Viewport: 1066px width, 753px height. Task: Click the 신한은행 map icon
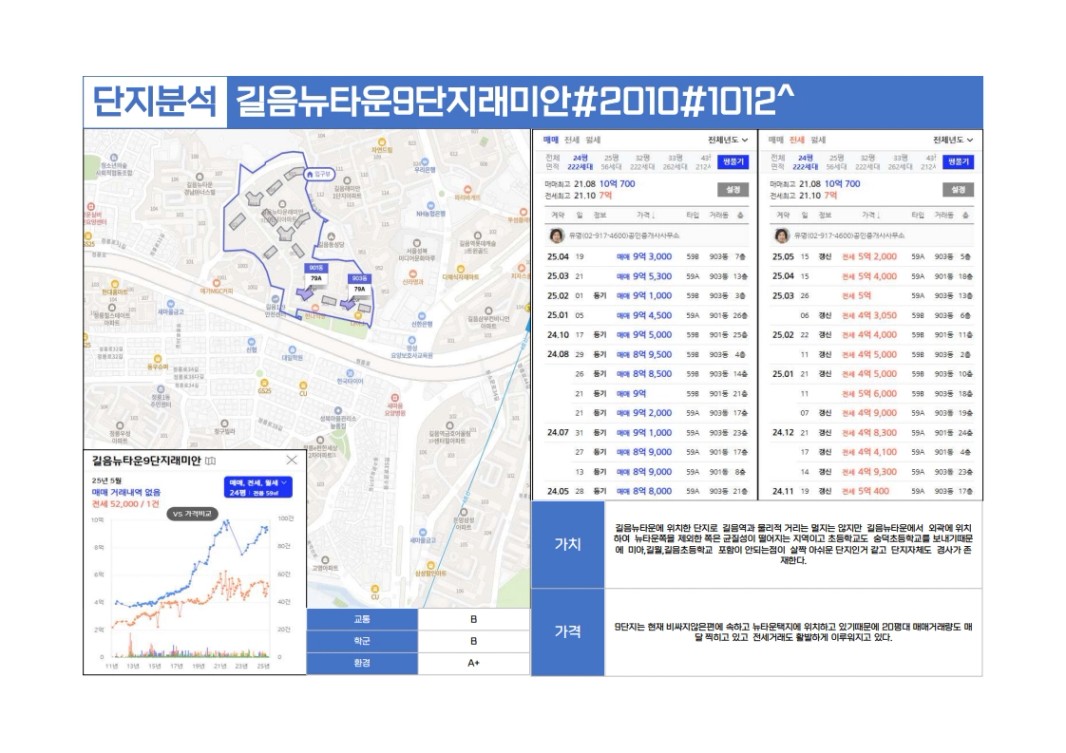click(x=422, y=316)
